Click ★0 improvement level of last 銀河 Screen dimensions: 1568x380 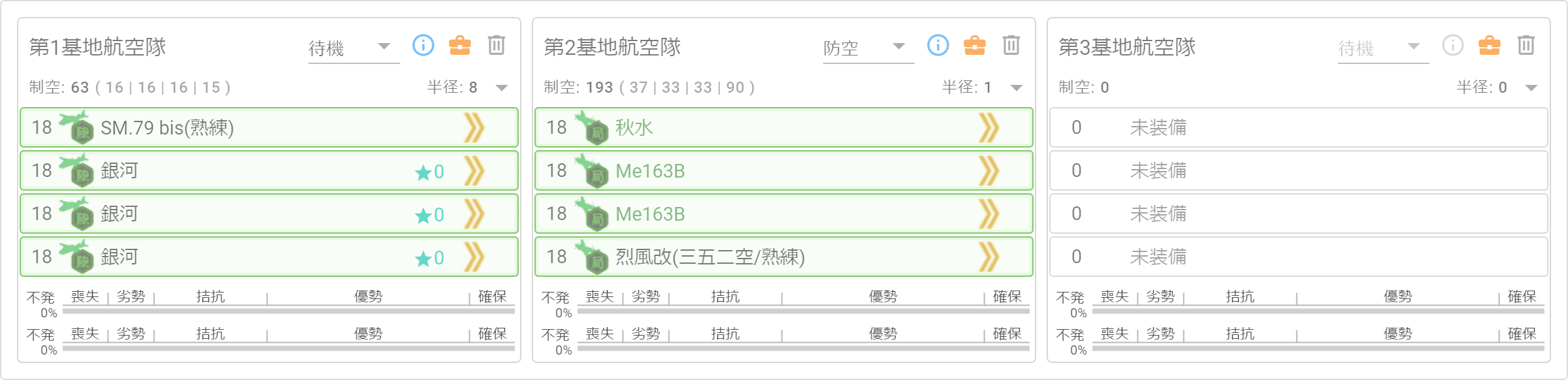coord(430,258)
